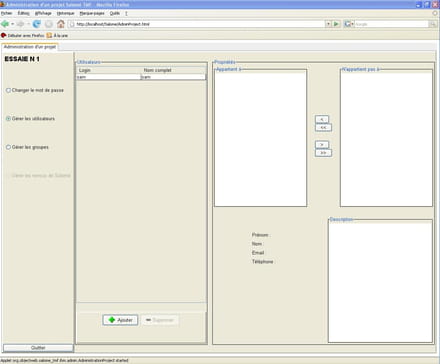Click inside the Appartient à list box
440x364 pixels.
pos(260,139)
